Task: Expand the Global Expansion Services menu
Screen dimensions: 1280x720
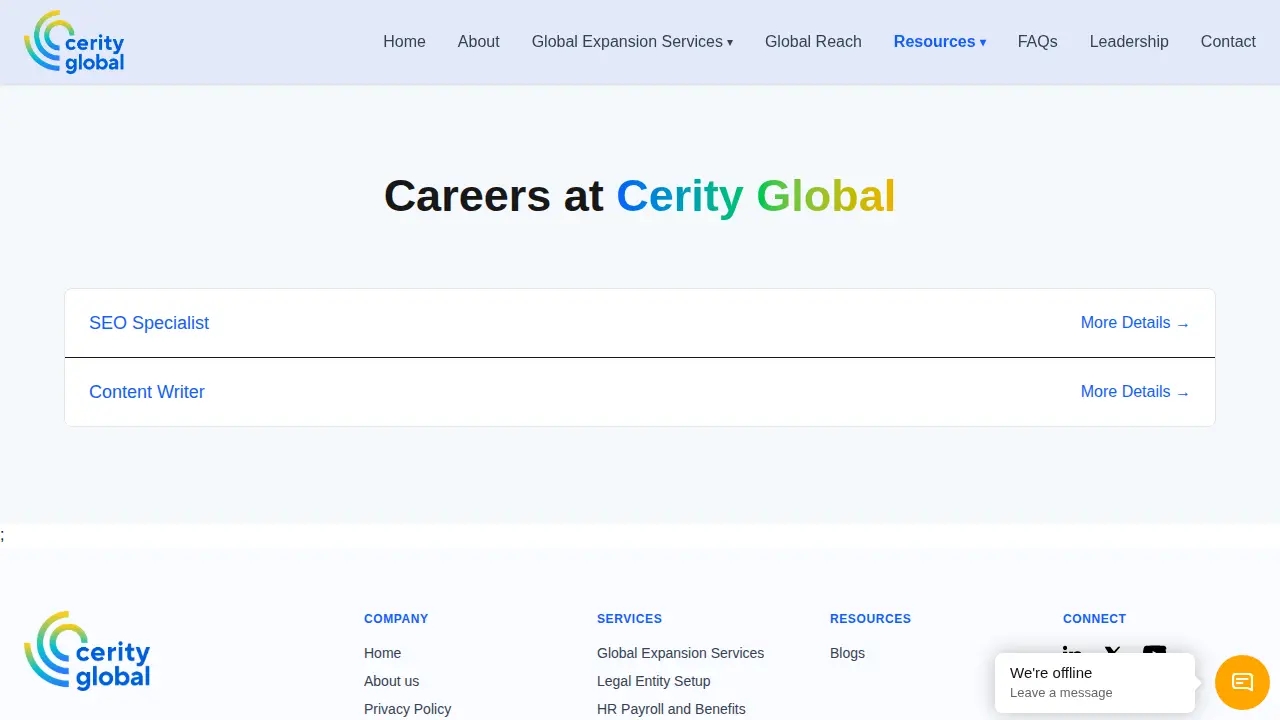Action: click(x=632, y=42)
